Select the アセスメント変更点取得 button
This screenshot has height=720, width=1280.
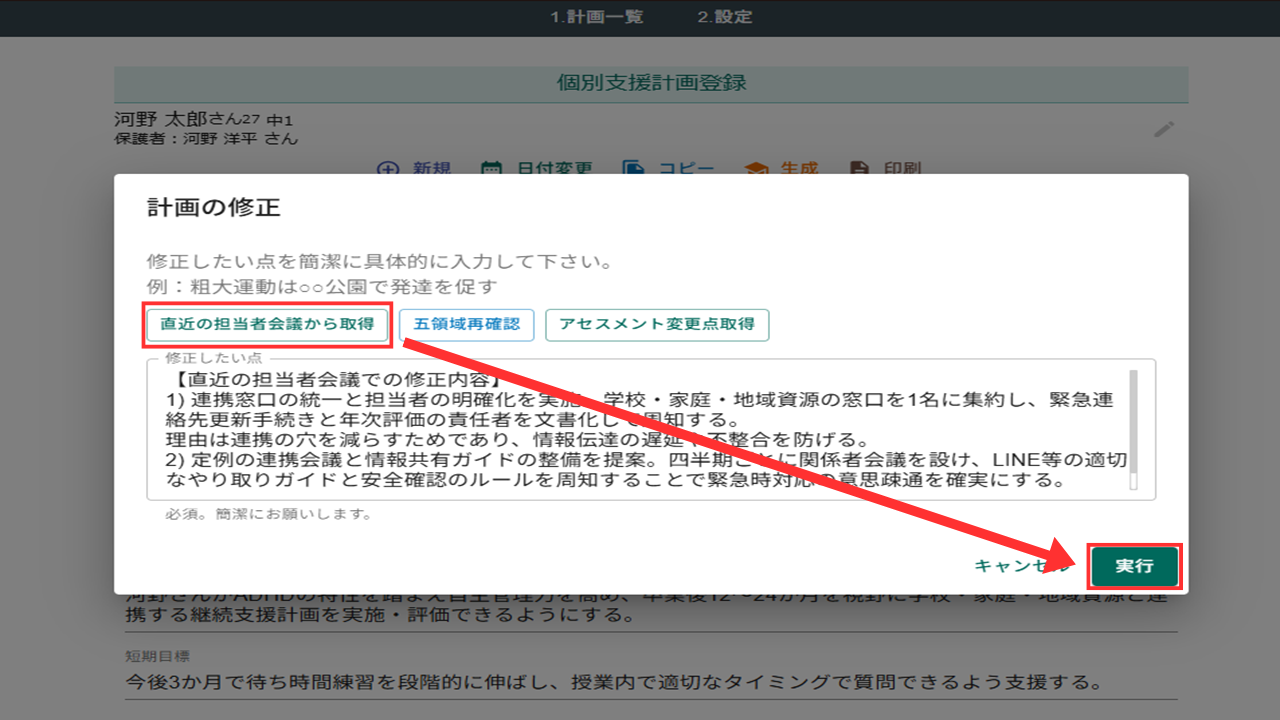(x=657, y=325)
